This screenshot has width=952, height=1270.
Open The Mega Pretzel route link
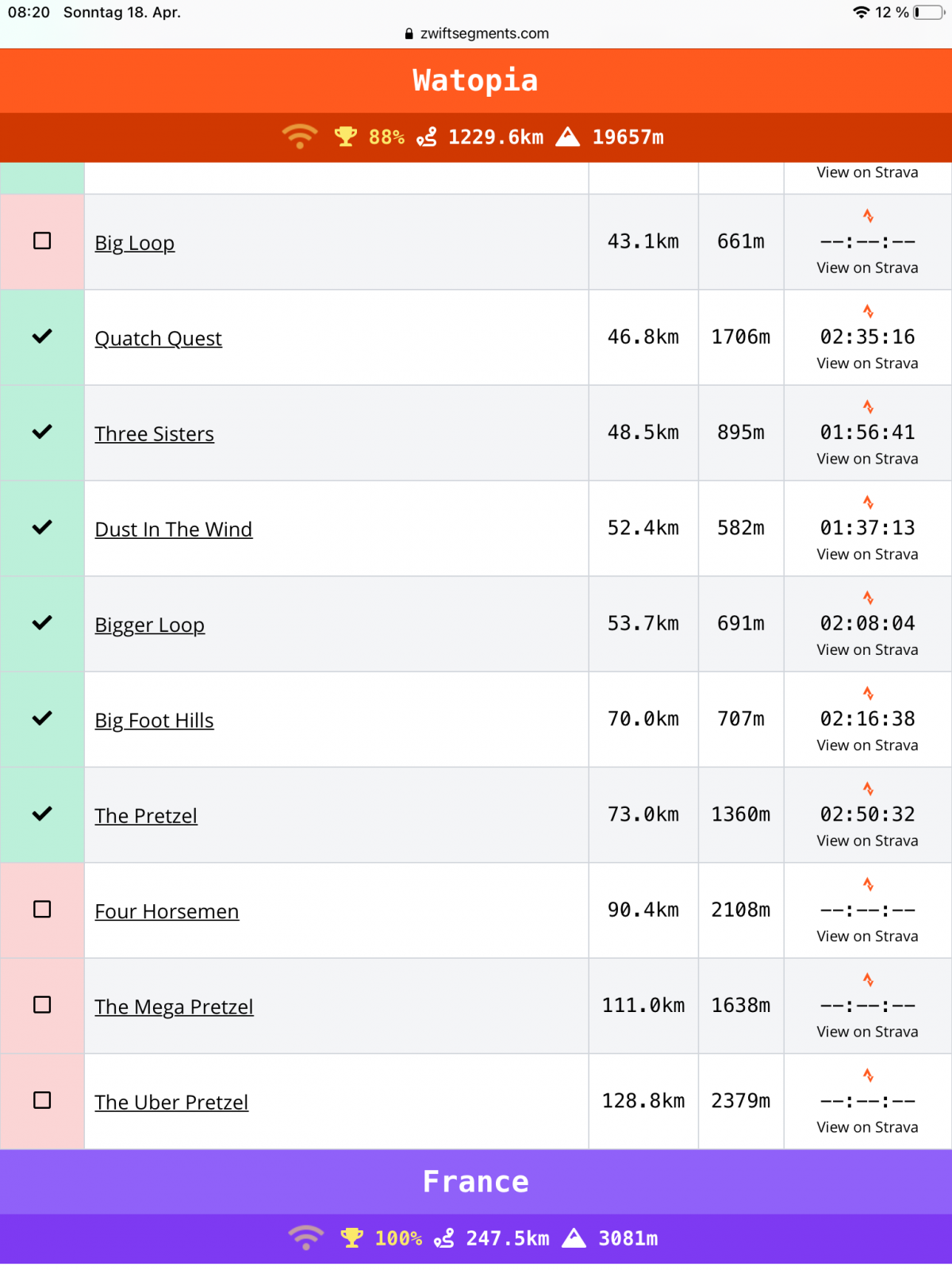[174, 1007]
